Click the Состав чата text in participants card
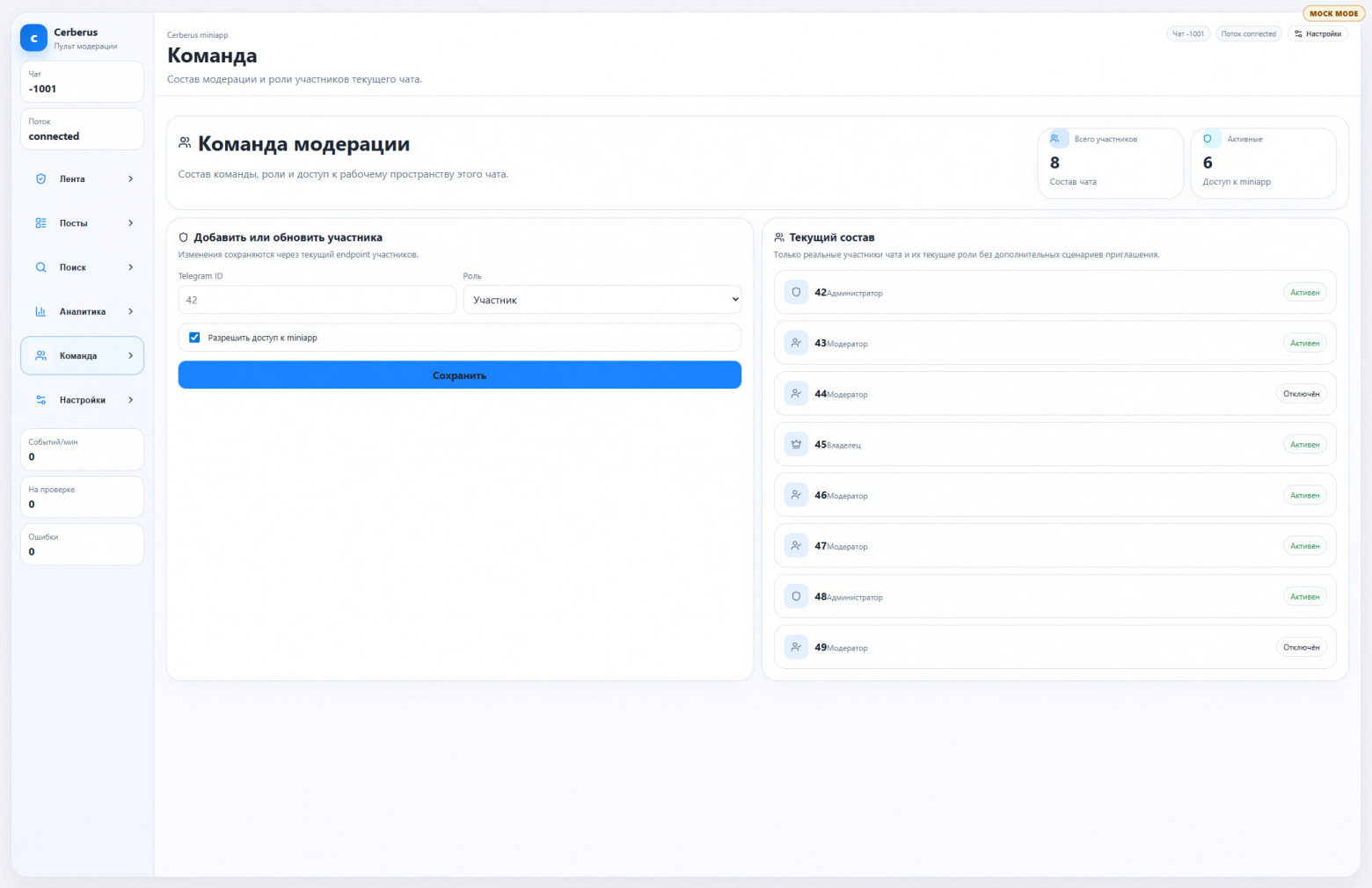1372x888 pixels. (x=1073, y=182)
